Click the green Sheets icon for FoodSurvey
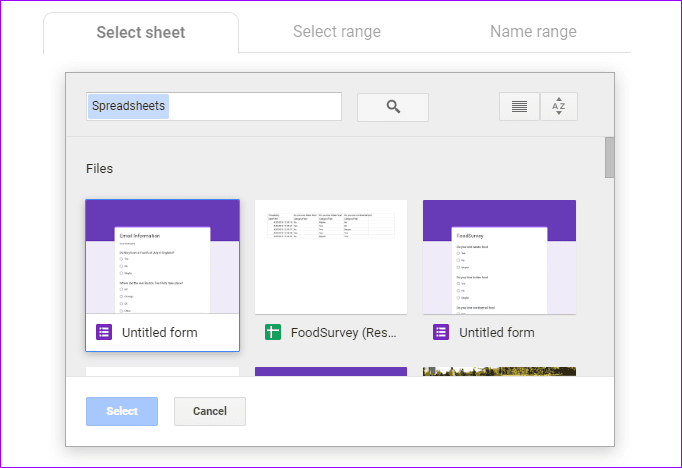Screen dimensions: 682x468 (x=273, y=332)
